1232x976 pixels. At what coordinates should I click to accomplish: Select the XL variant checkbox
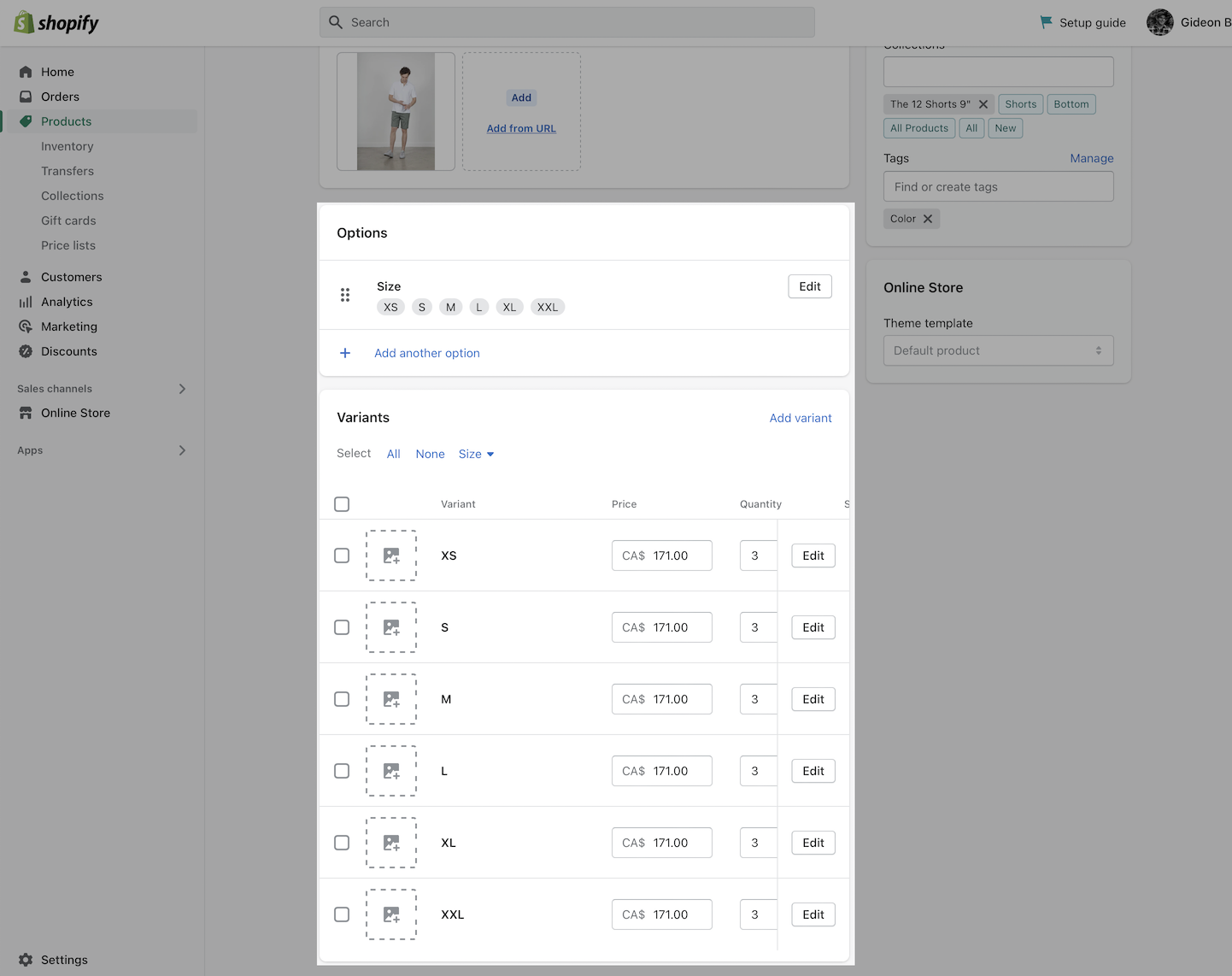click(342, 843)
